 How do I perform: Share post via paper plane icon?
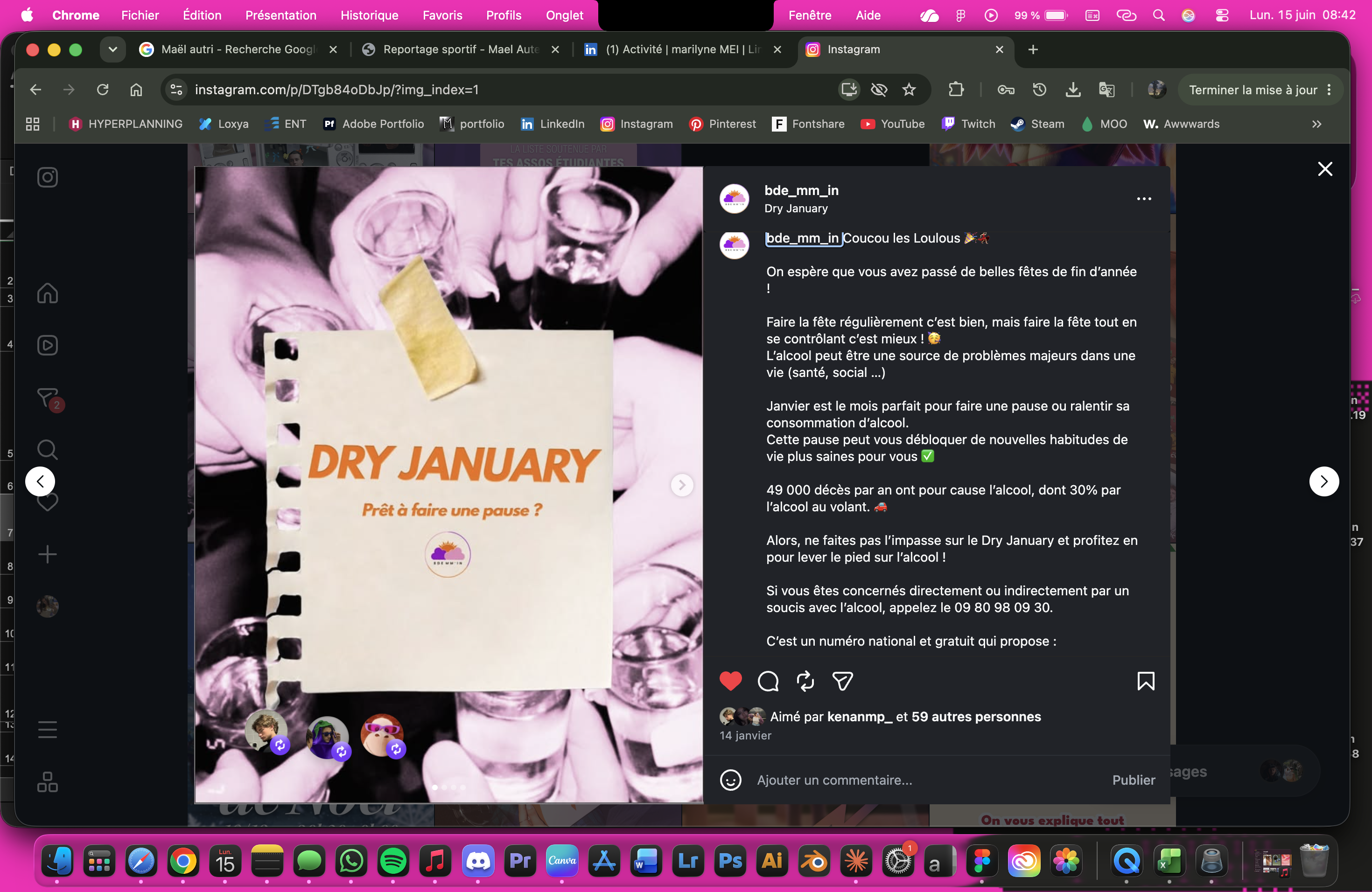842,681
